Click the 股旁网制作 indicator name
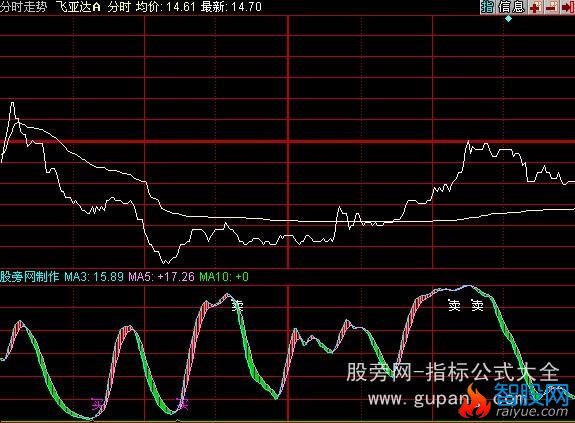 [x=30, y=276]
